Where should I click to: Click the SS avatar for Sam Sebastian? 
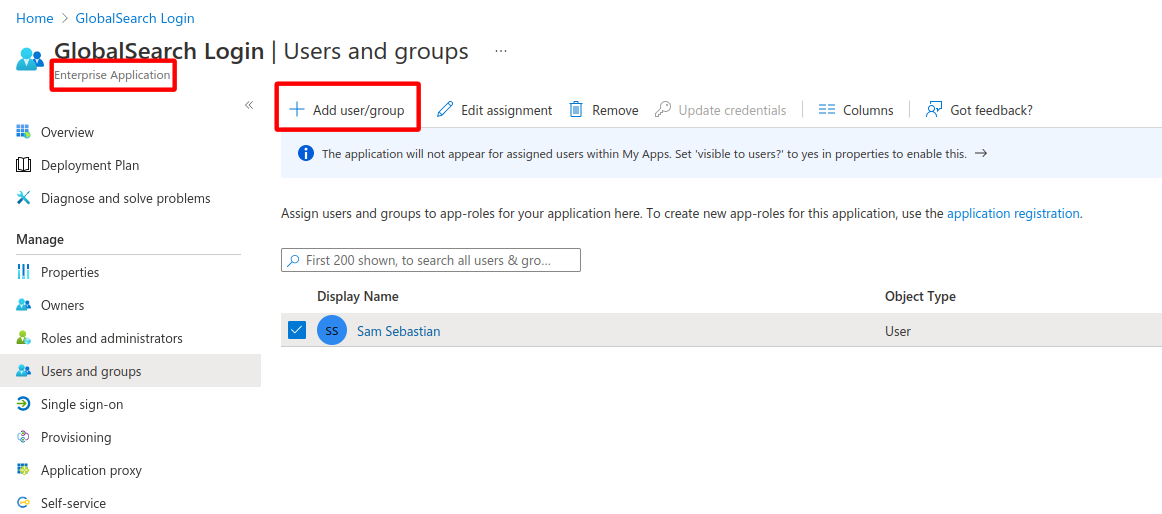click(x=332, y=330)
